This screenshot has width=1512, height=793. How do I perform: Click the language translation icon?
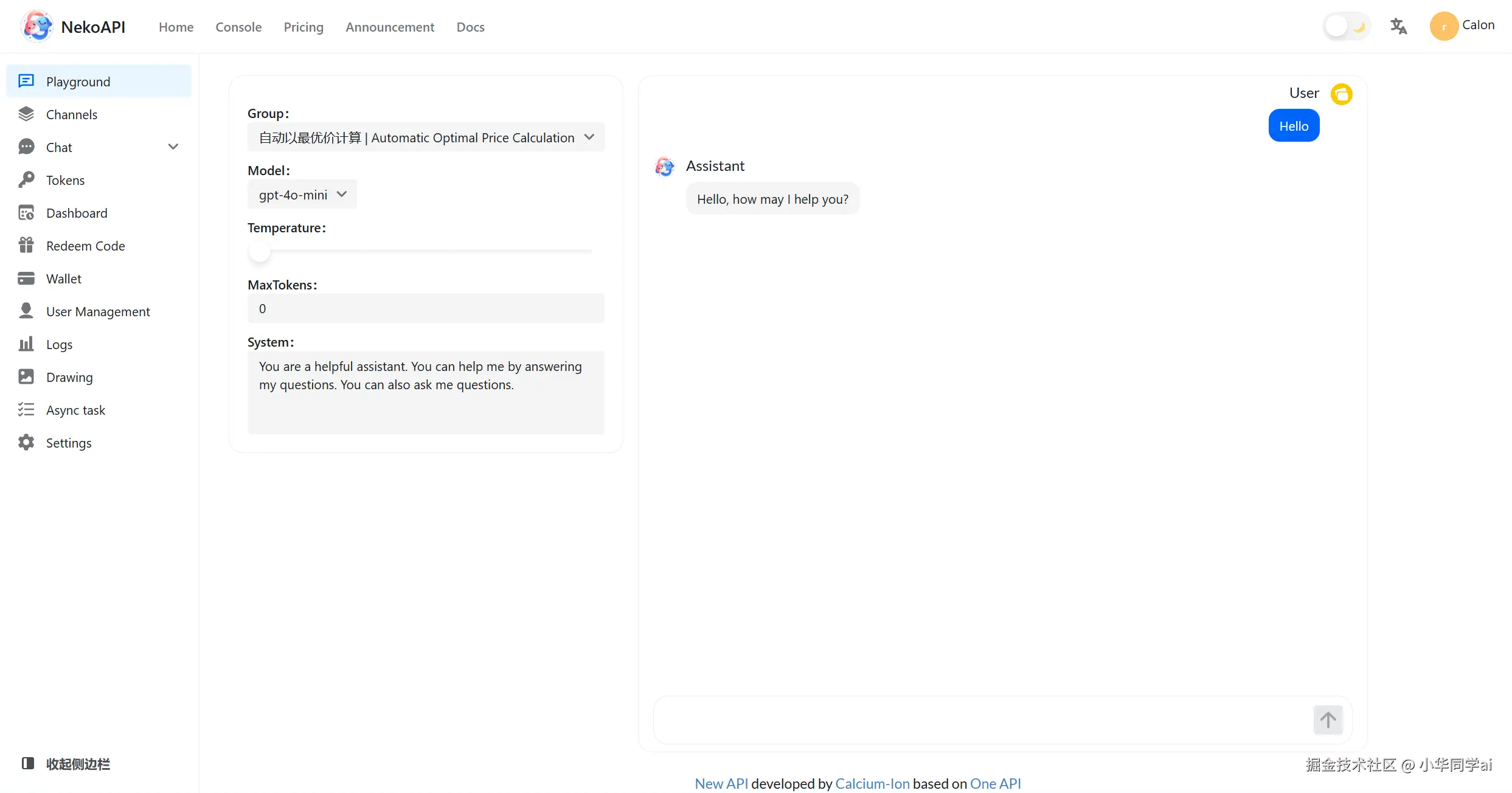[x=1398, y=26]
